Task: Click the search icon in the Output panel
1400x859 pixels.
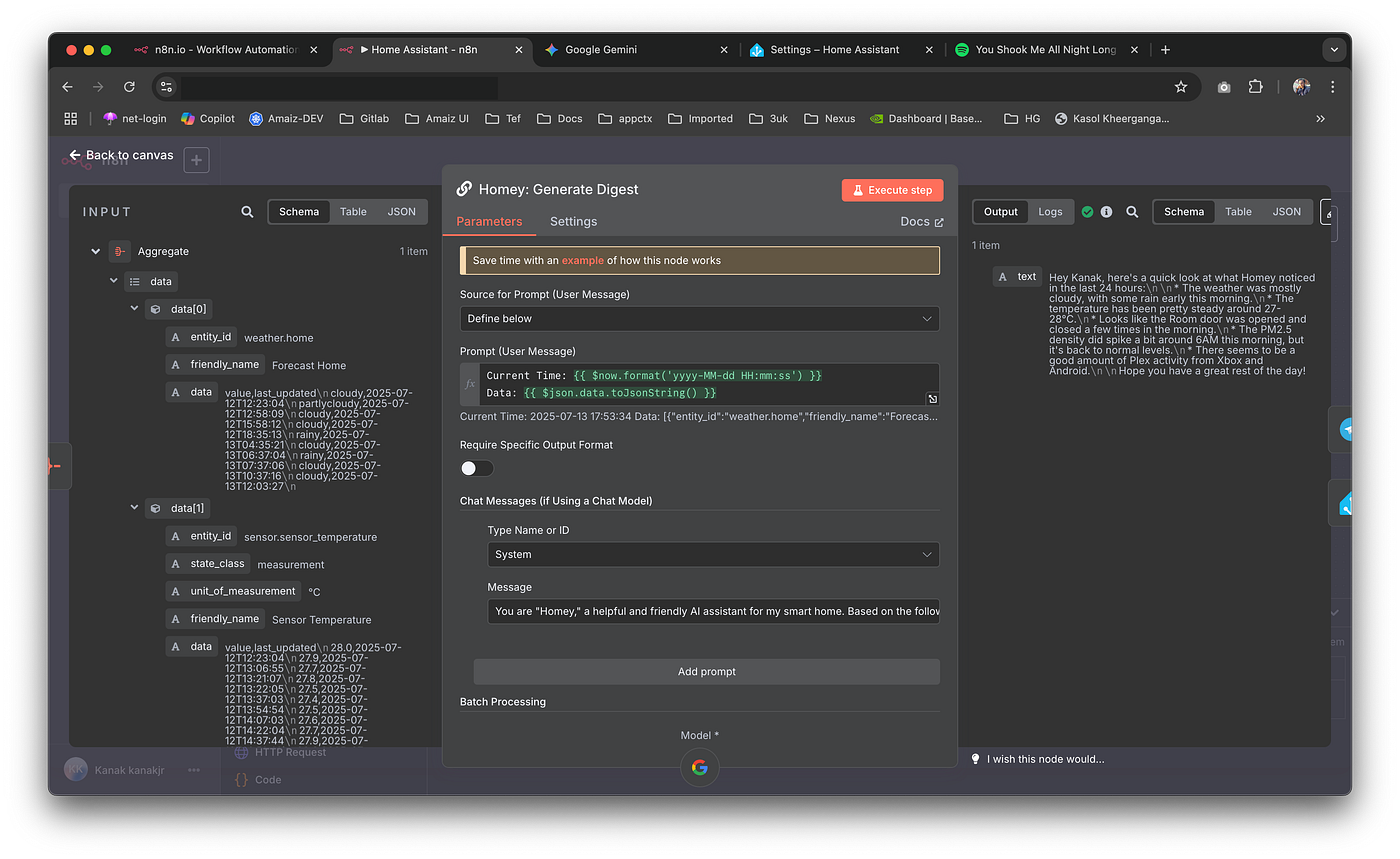Action: tap(1132, 211)
